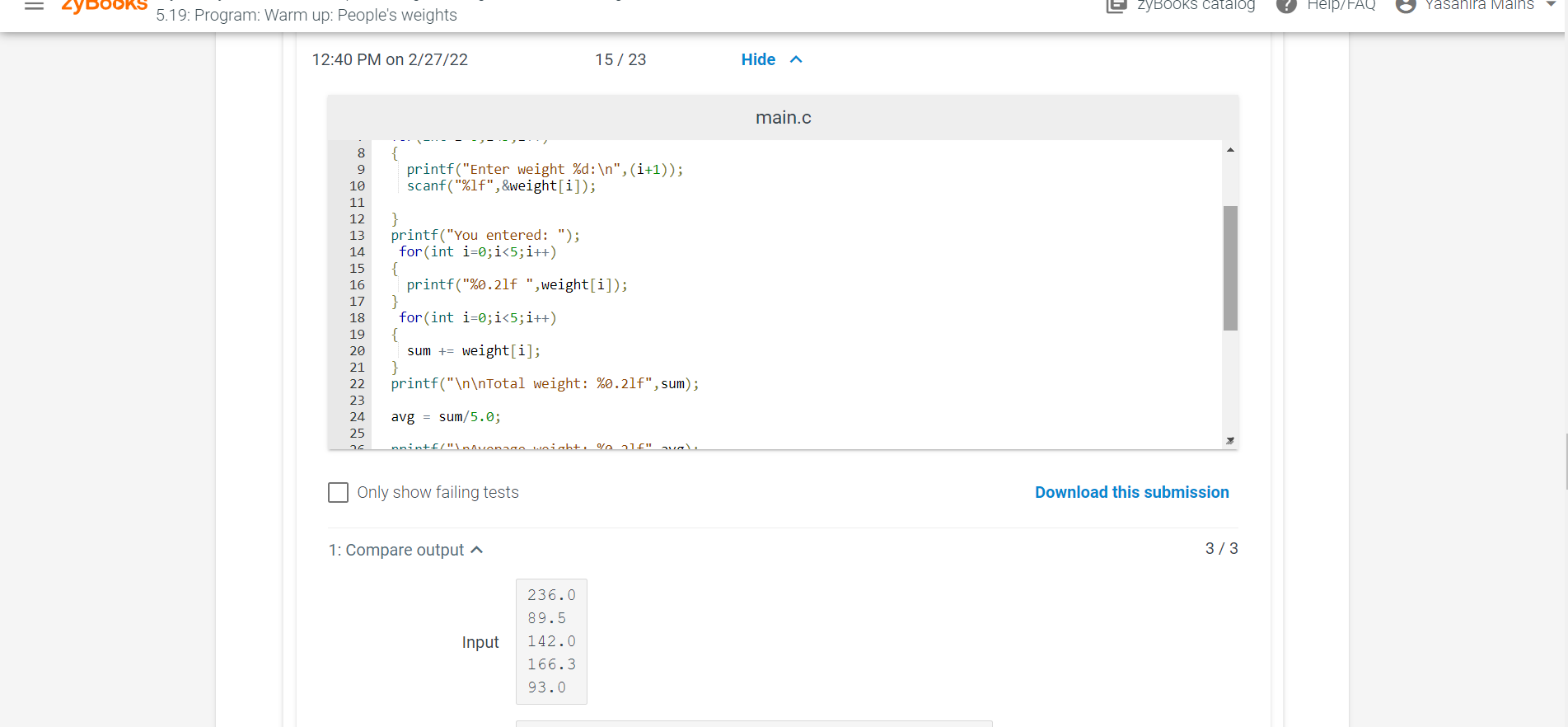Open Help/FAQ link
Image resolution: width=1568 pixels, height=727 pixels.
[1341, 6]
